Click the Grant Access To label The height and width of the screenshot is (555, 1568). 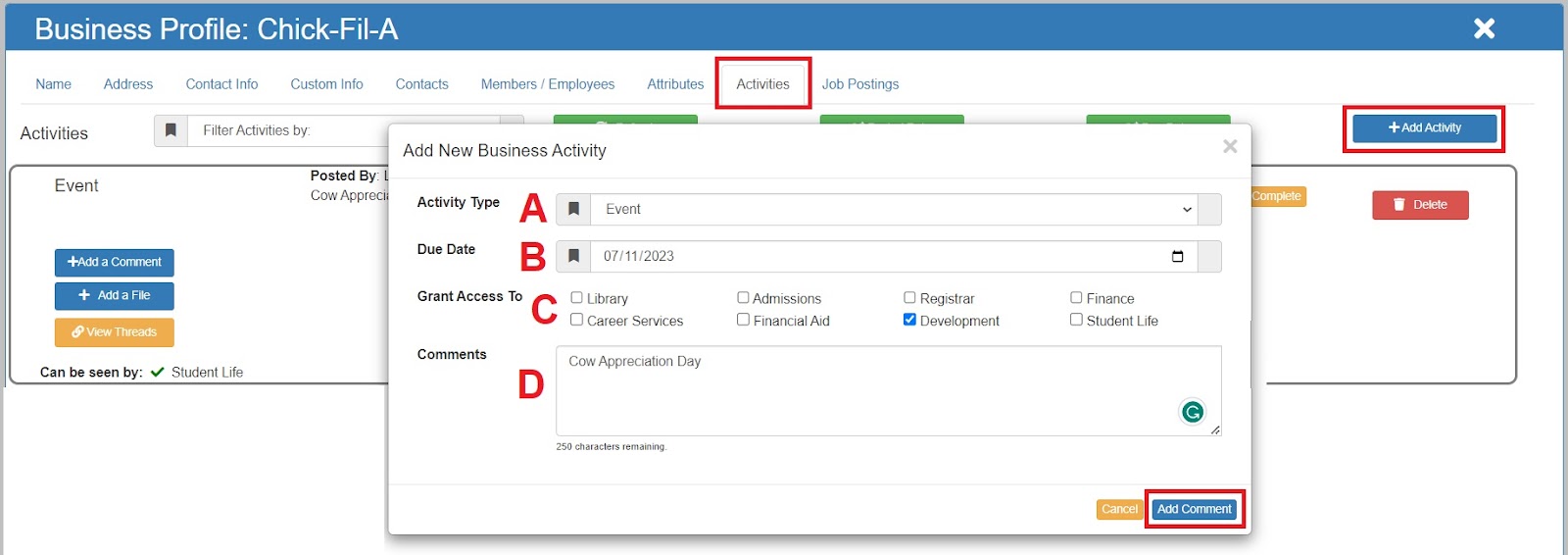click(469, 296)
